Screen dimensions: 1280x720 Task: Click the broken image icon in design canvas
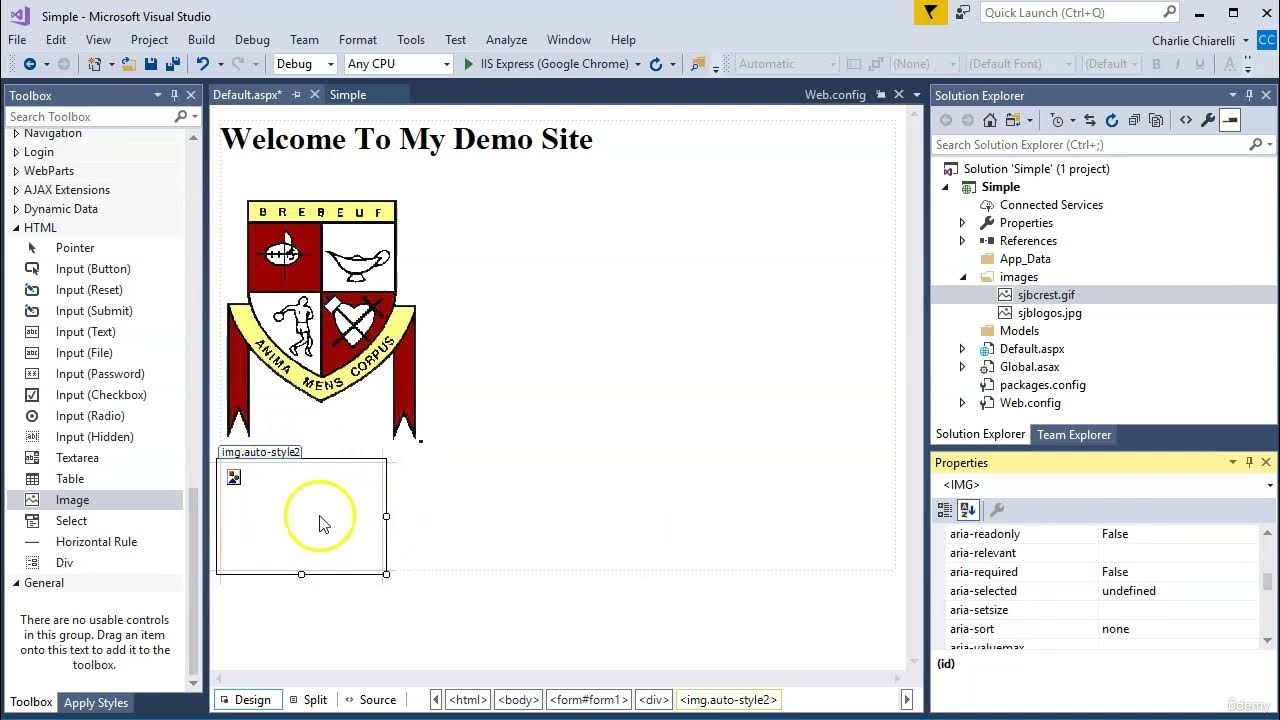point(234,478)
